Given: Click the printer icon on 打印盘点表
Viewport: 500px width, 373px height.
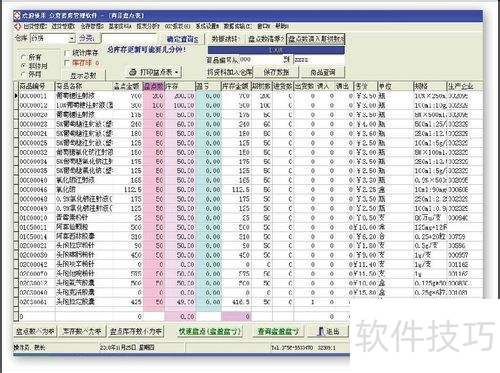Looking at the screenshot, I should pyautogui.click(x=133, y=72).
